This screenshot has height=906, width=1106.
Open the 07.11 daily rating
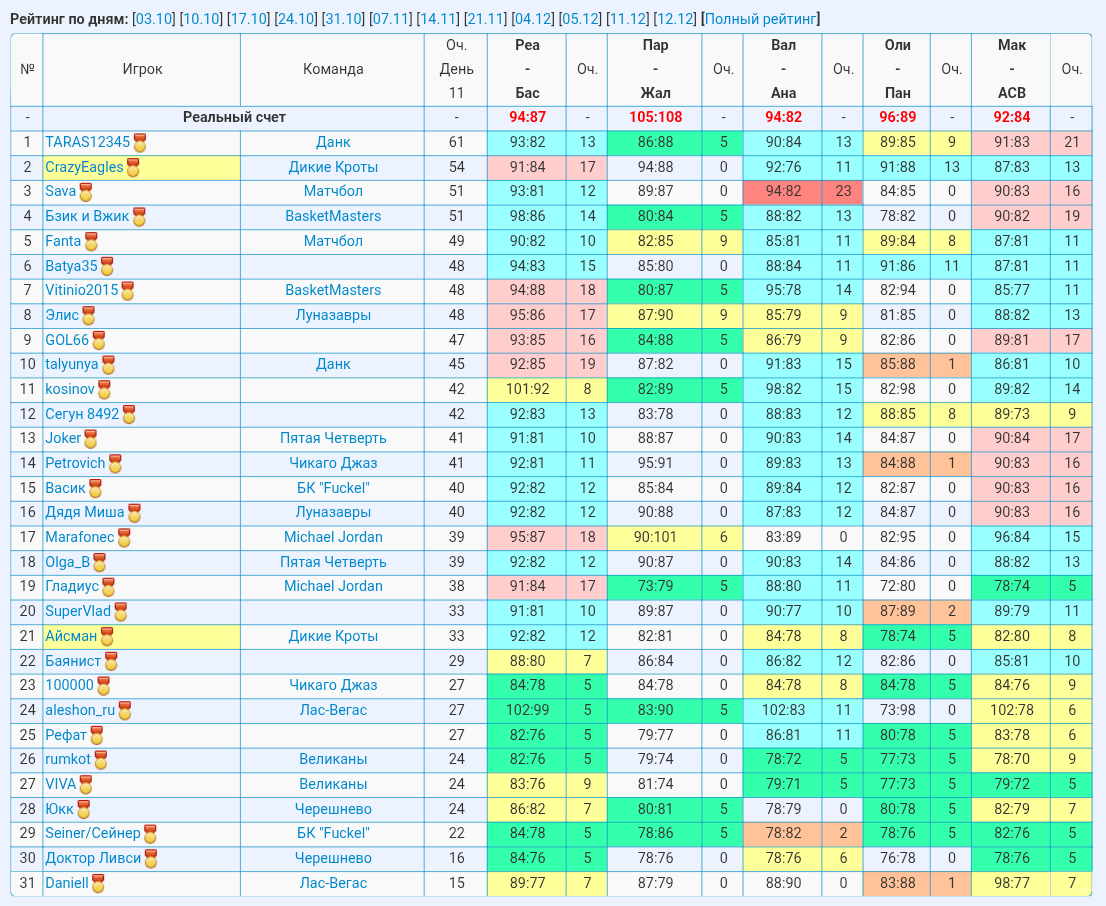tap(391, 19)
